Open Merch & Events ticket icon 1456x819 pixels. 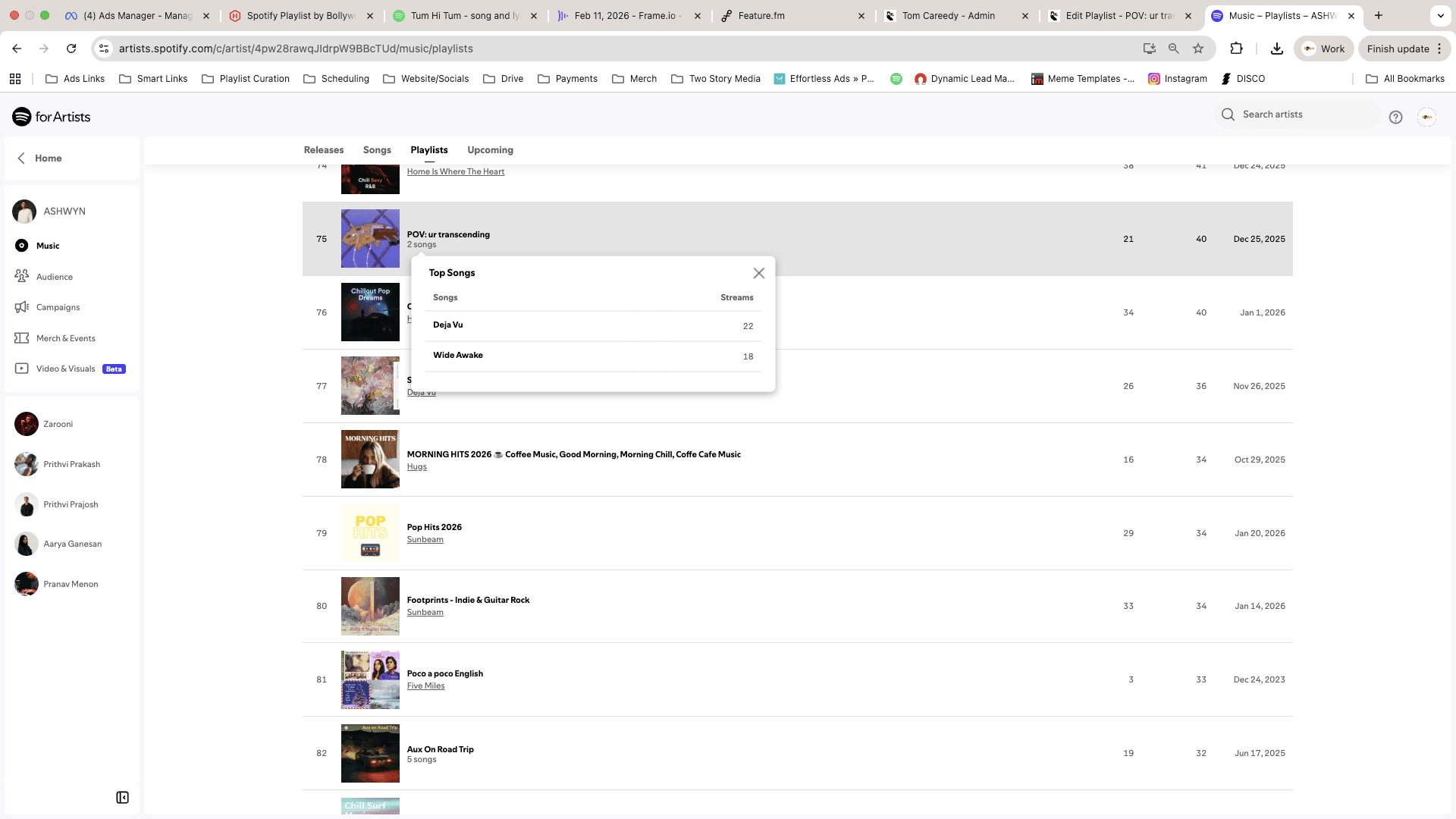pos(22,338)
